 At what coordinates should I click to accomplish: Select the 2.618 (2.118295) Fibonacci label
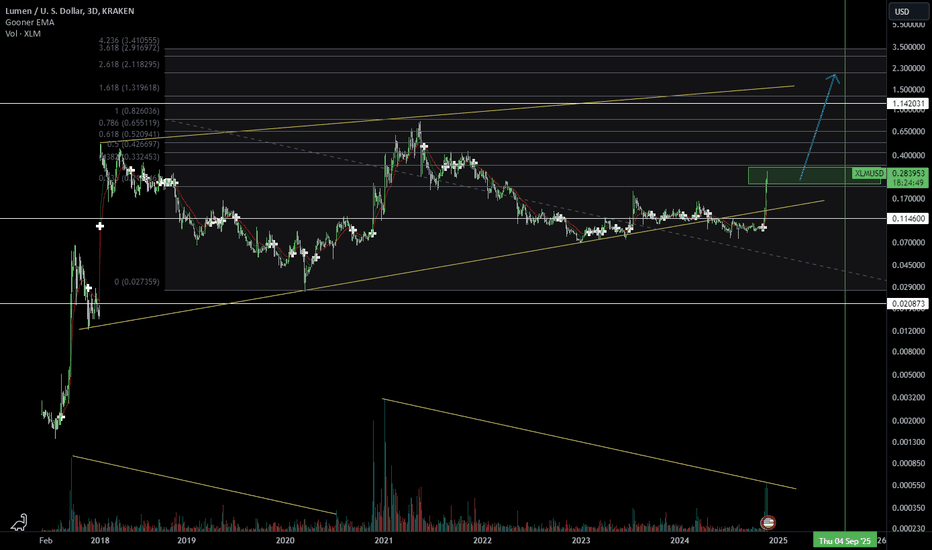(x=129, y=64)
